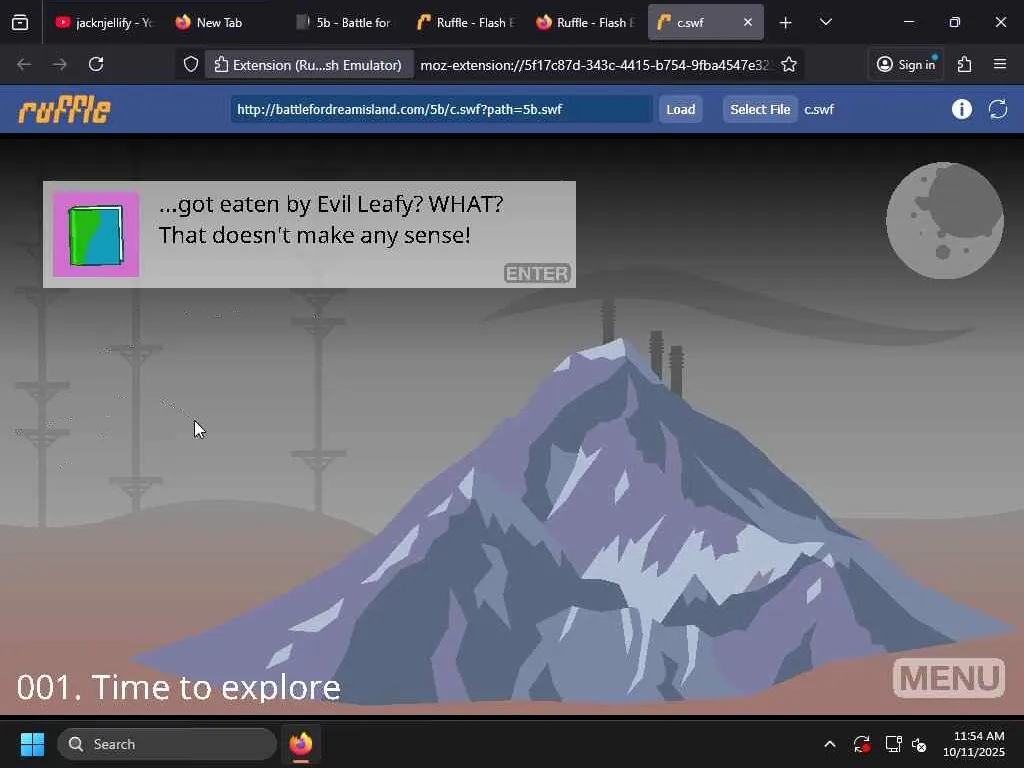The image size is (1024, 768).
Task: Open the Firefox application menu
Action: click(1000, 64)
